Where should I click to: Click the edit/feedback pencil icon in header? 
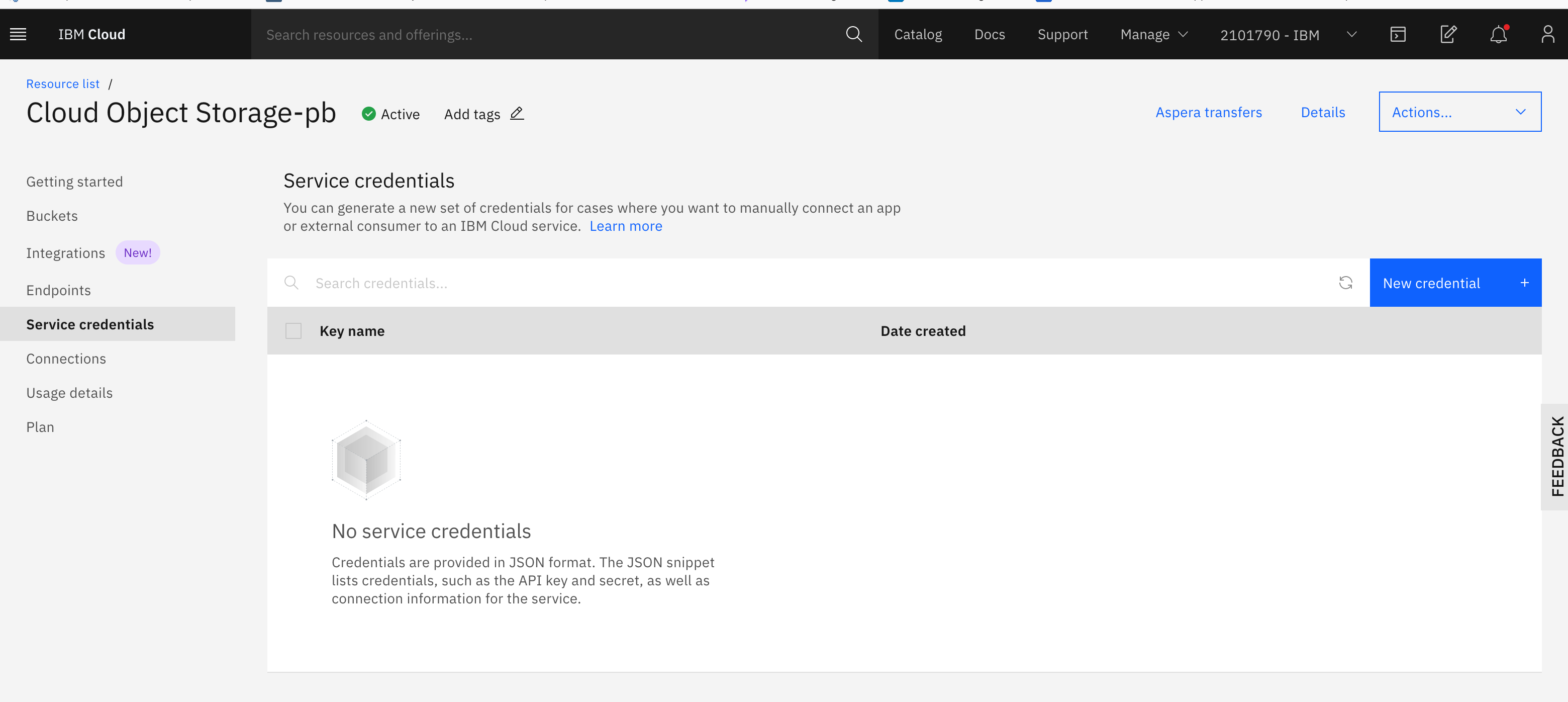1448,34
